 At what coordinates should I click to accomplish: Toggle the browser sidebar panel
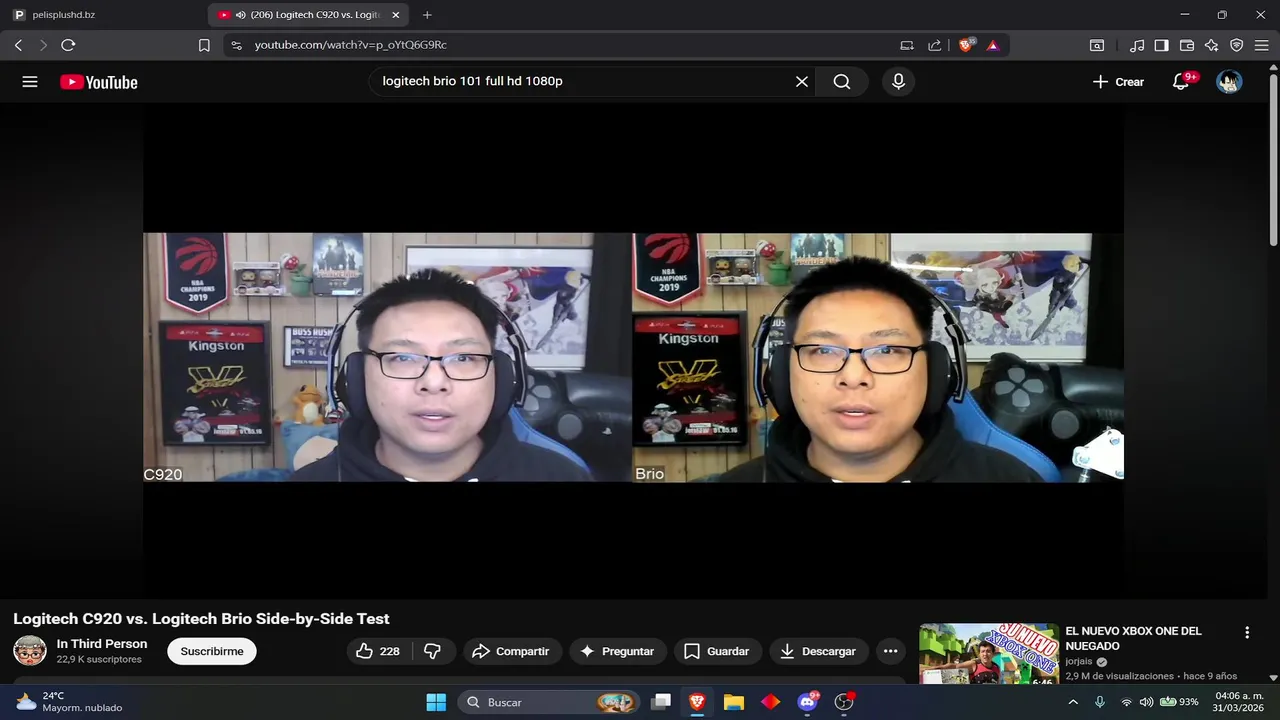point(1161,45)
